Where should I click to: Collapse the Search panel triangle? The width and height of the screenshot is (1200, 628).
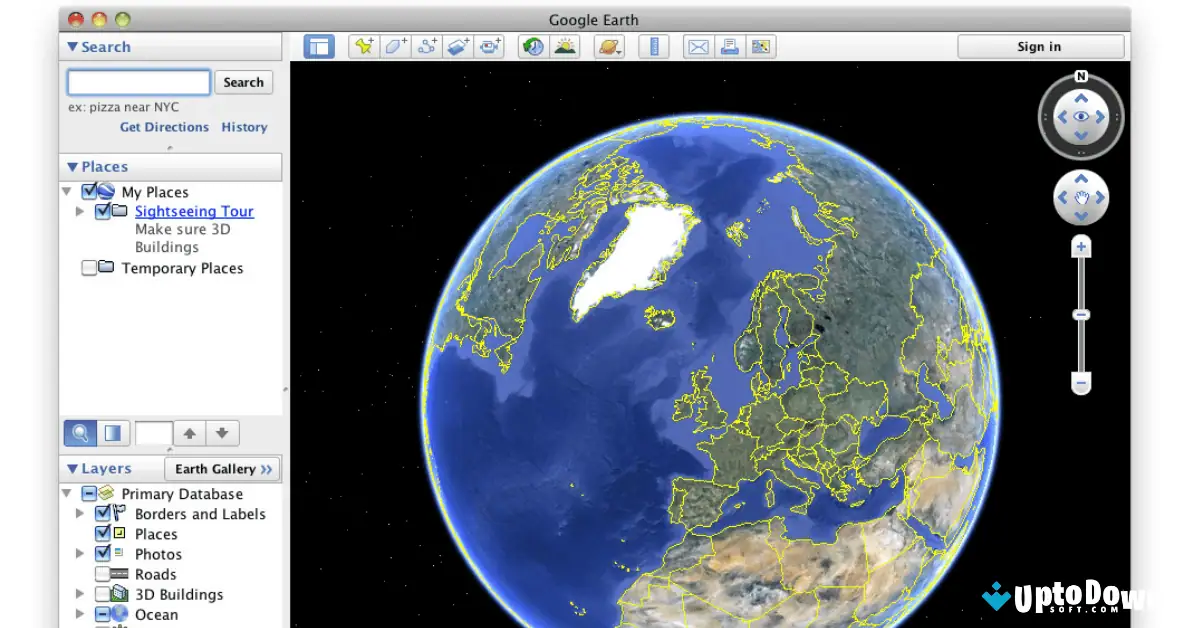(71, 46)
